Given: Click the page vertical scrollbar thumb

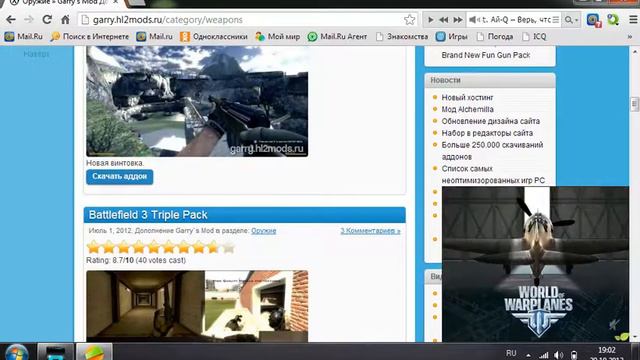Looking at the screenshot, I should (634, 104).
